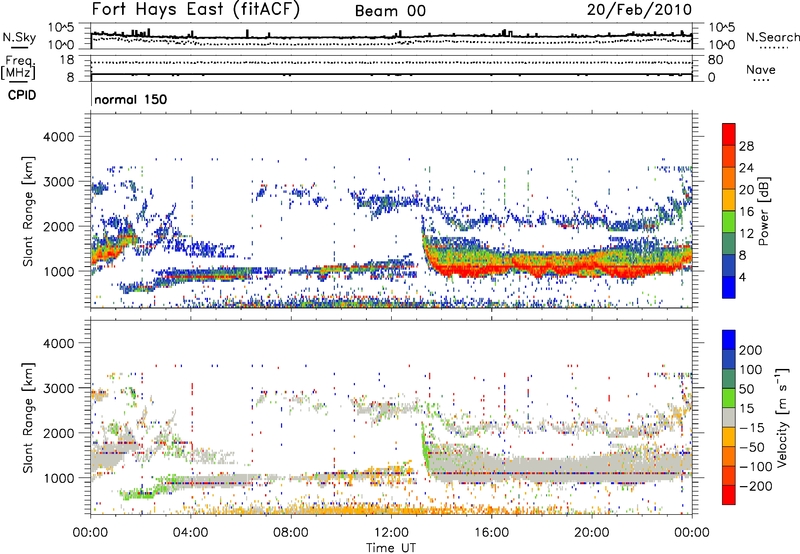Click the "CPID" row label
The image size is (800, 554).
[x=22, y=95]
